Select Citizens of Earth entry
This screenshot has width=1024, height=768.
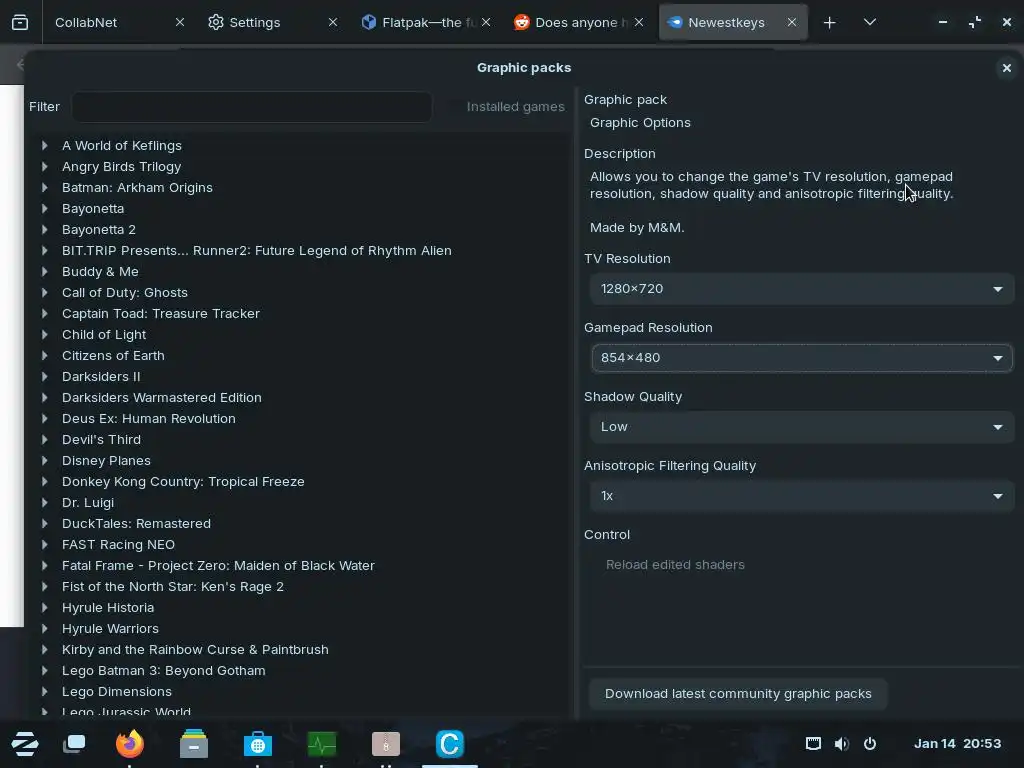tap(113, 356)
